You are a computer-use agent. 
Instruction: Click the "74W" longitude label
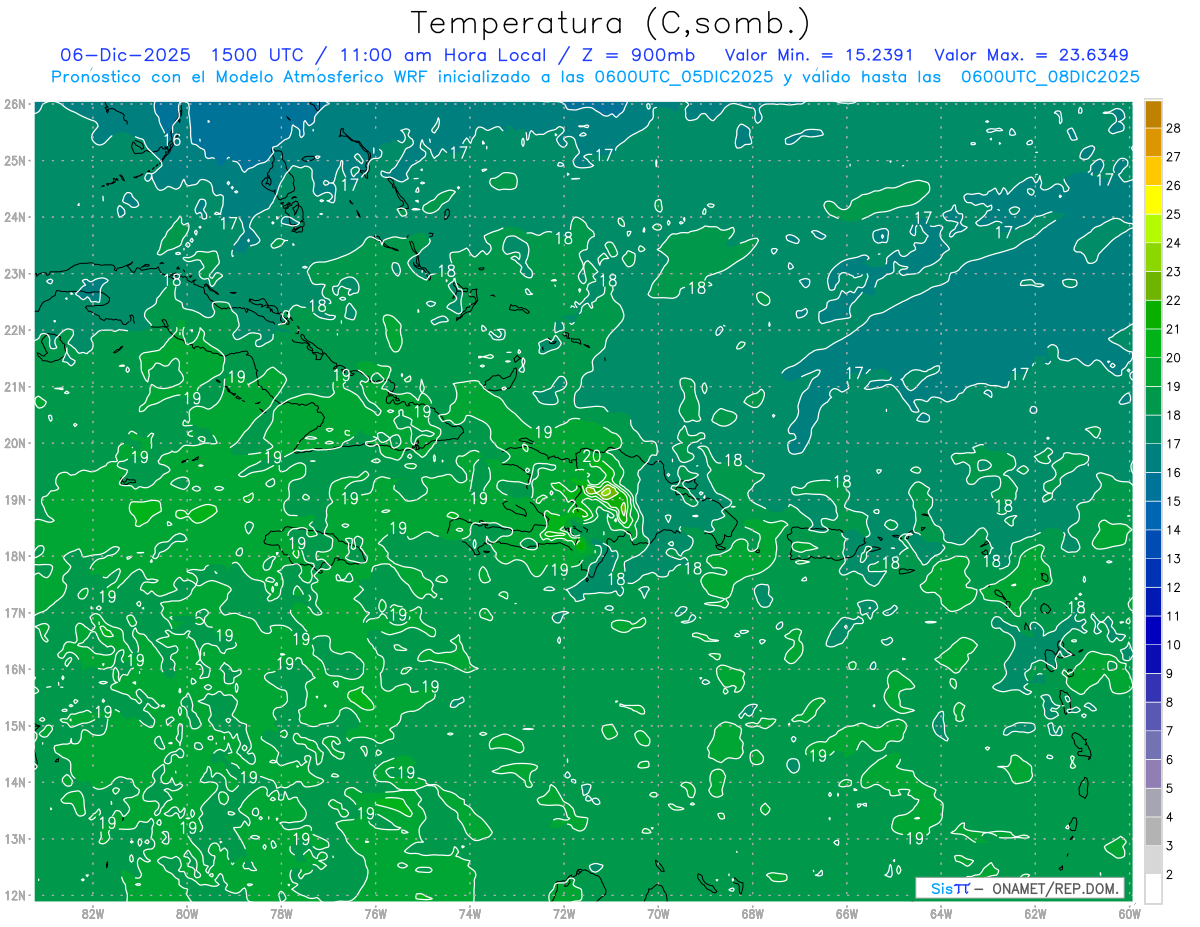click(469, 912)
